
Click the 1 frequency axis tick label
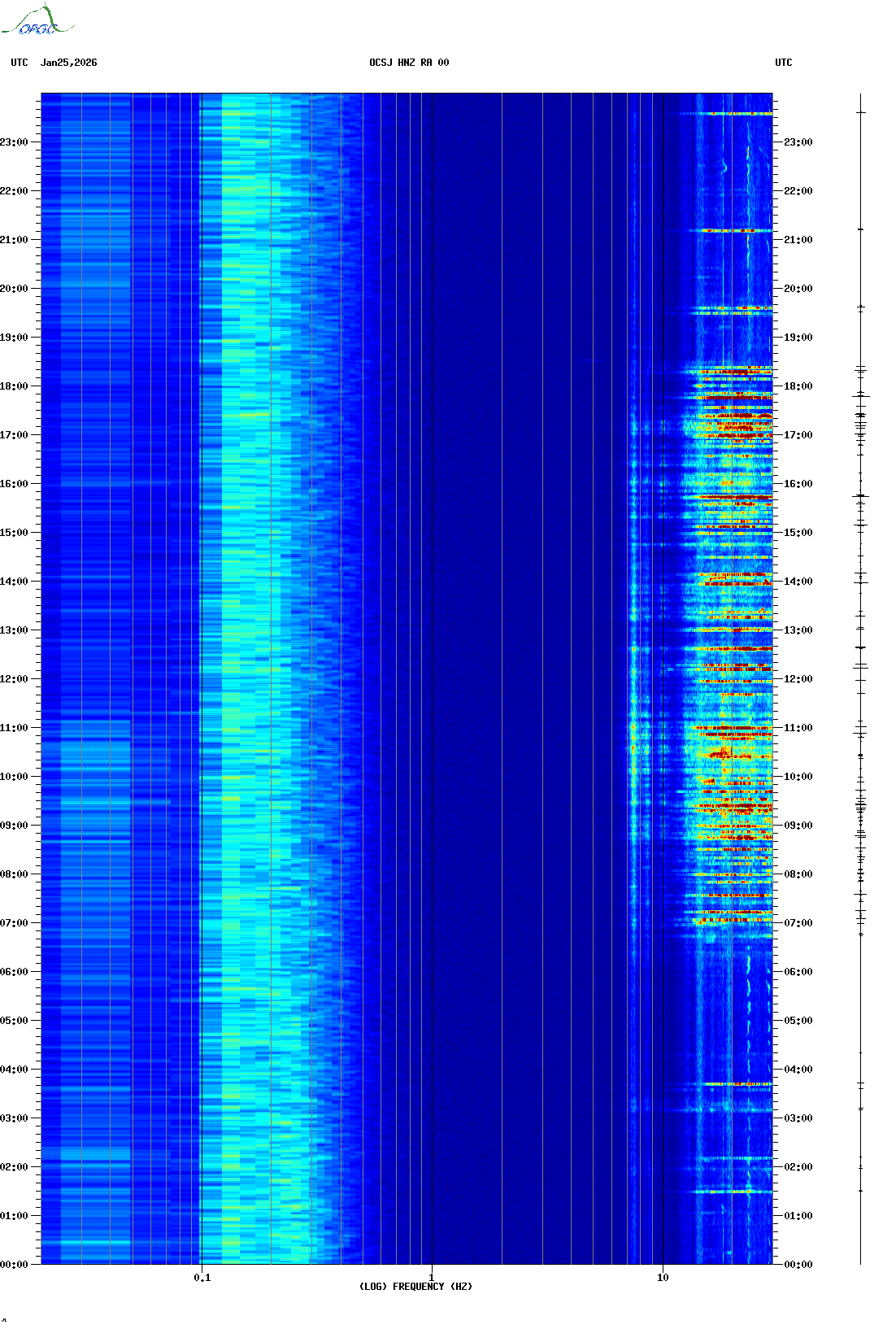pyautogui.click(x=432, y=1278)
